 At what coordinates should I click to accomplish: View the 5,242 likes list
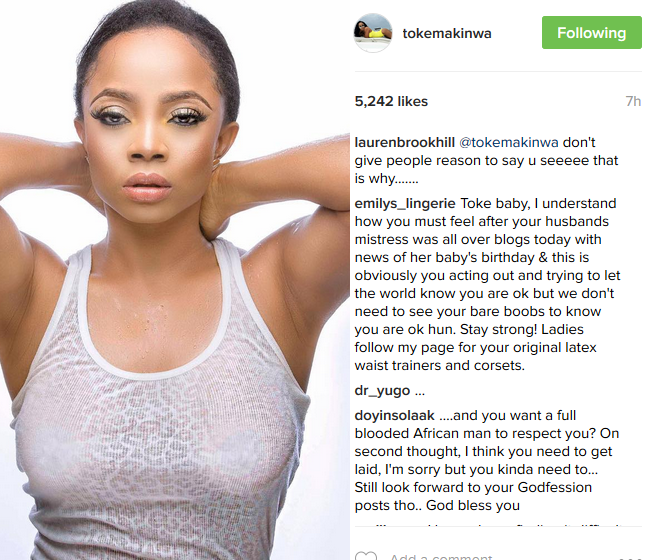click(391, 101)
